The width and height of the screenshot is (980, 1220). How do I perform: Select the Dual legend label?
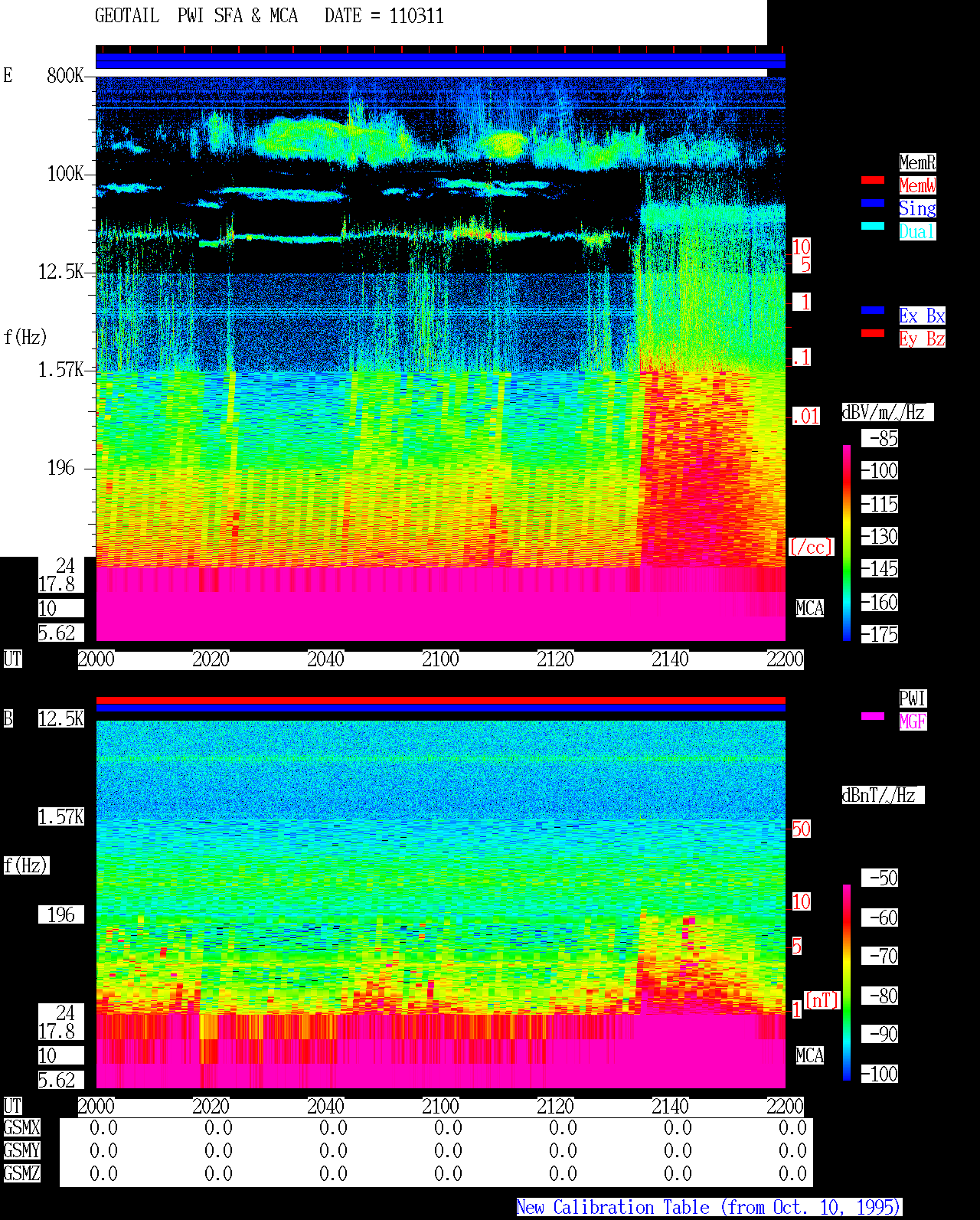pos(917,231)
